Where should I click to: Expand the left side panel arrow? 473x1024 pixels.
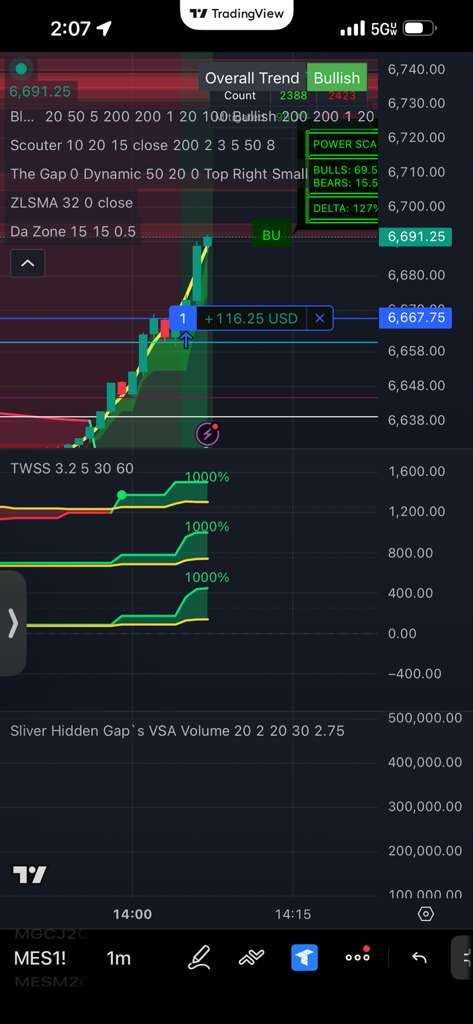pos(12,624)
